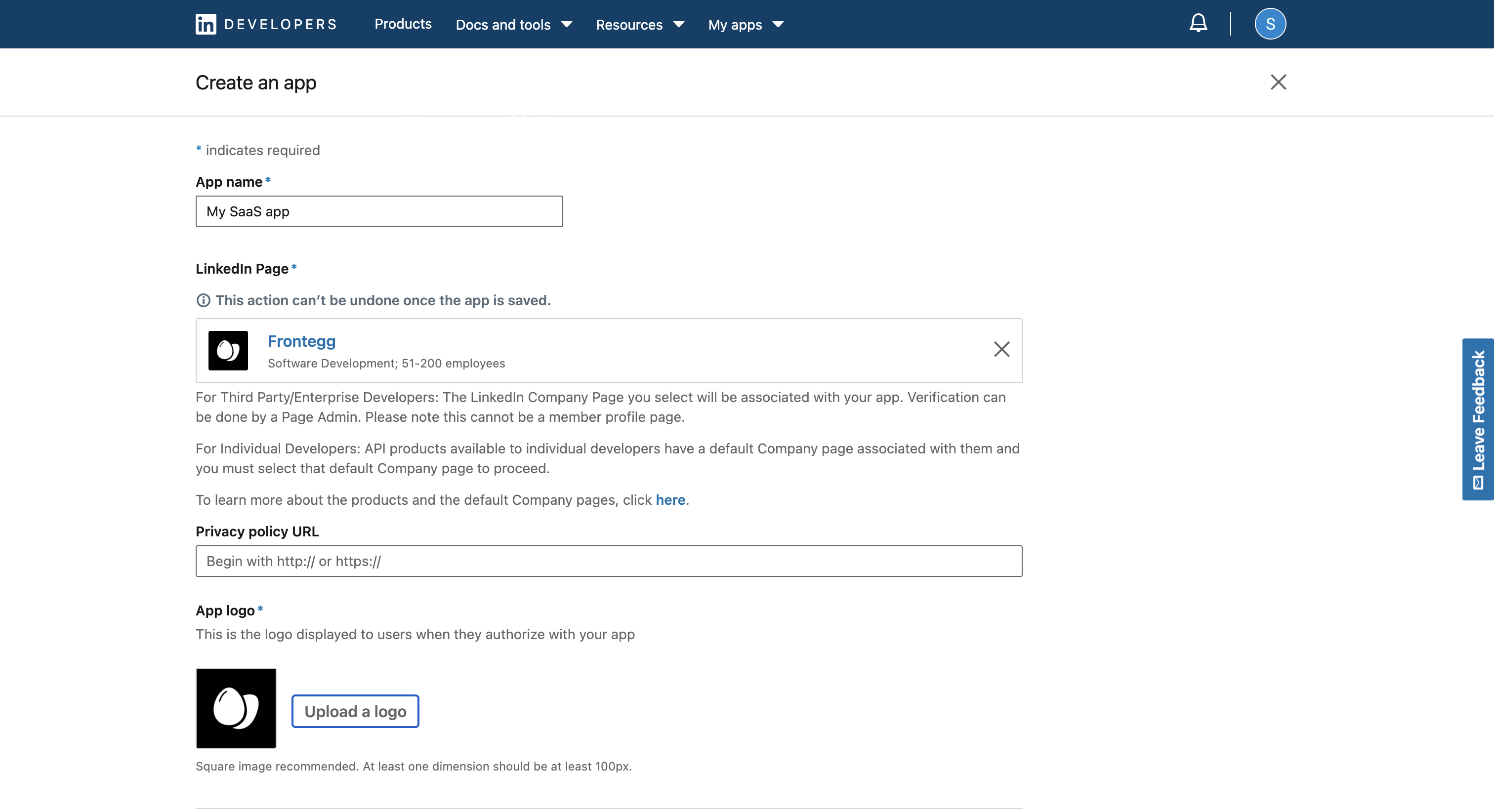Open the user avatar profile menu
Viewport: 1494px width, 812px height.
tap(1270, 24)
